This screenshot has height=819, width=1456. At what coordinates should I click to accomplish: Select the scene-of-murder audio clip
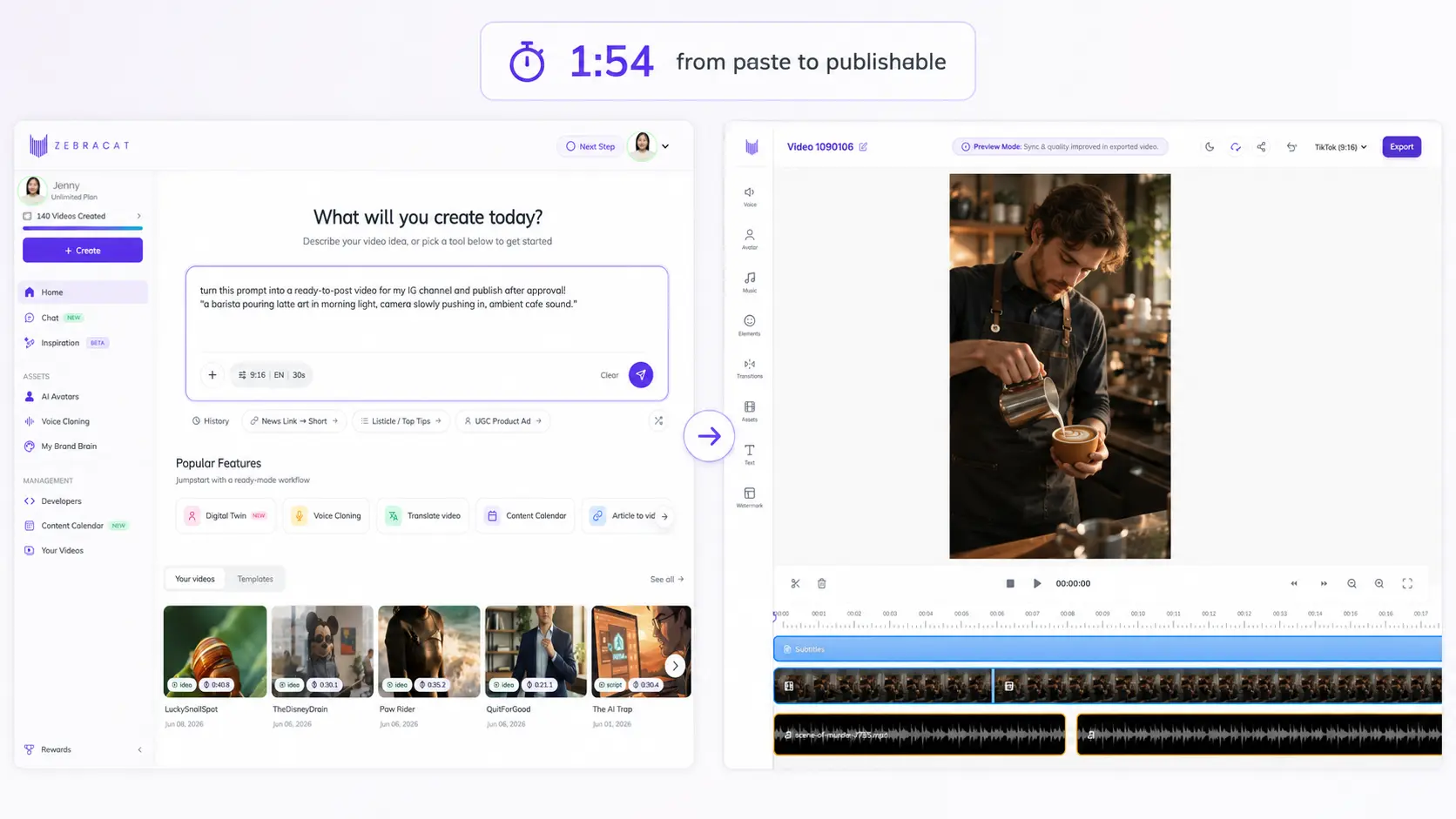pyautogui.click(x=920, y=735)
